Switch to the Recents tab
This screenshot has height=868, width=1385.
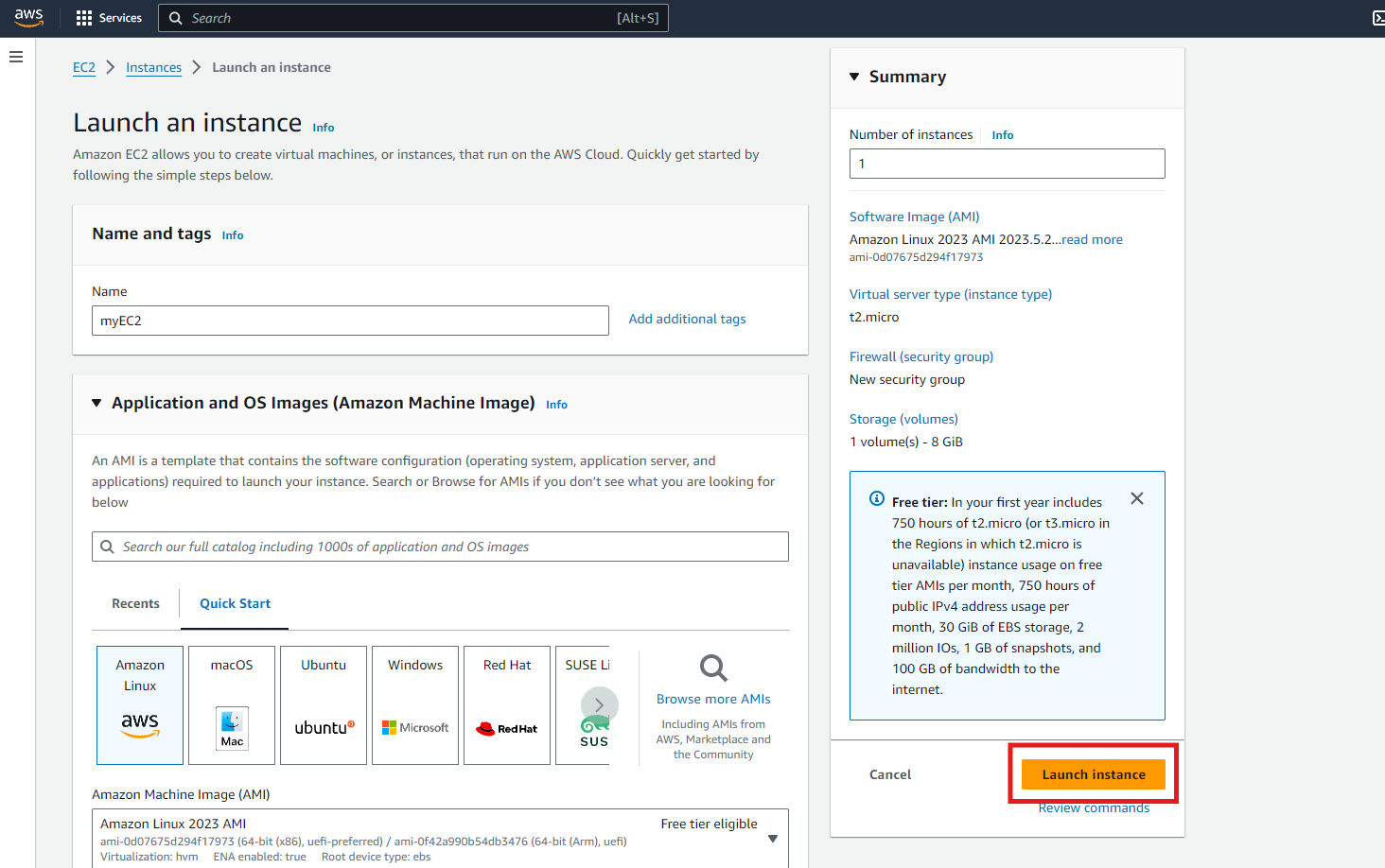pyautogui.click(x=135, y=603)
